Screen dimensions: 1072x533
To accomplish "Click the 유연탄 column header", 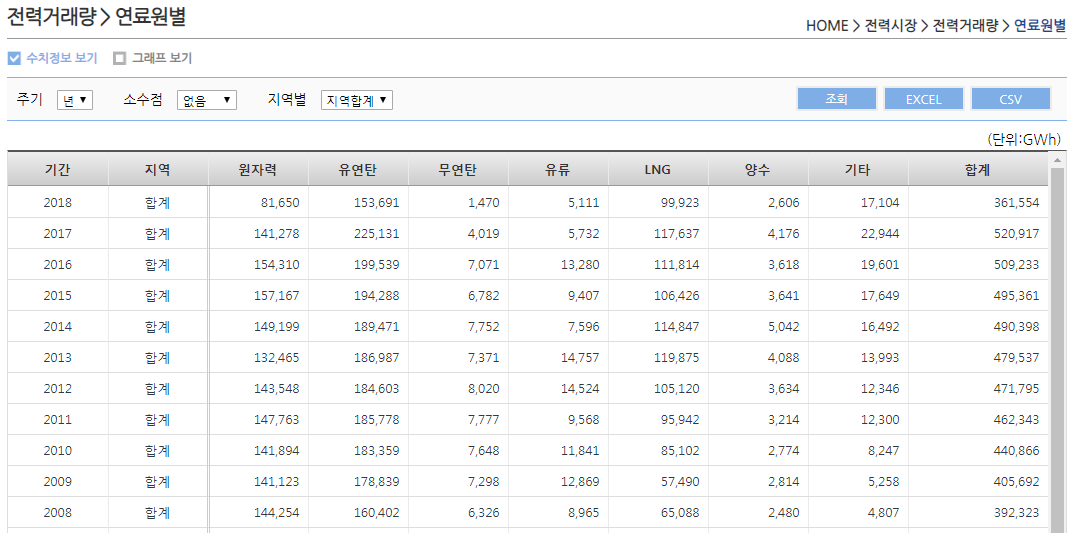I will point(358,170).
